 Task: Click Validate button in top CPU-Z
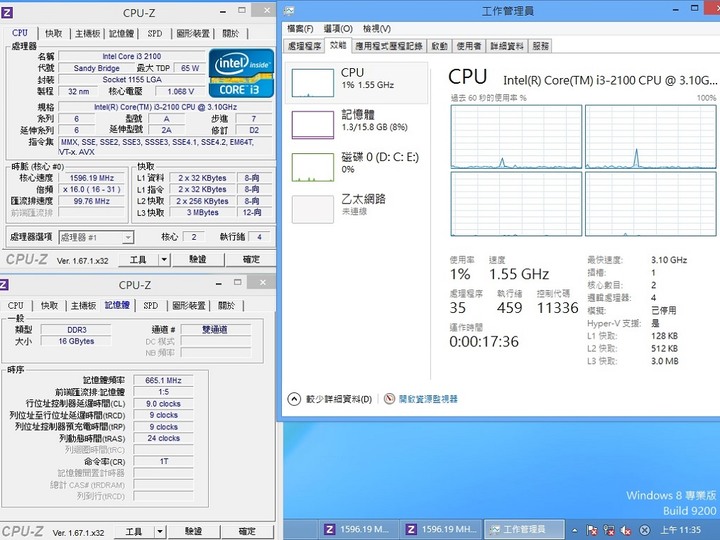pyautogui.click(x=198, y=260)
